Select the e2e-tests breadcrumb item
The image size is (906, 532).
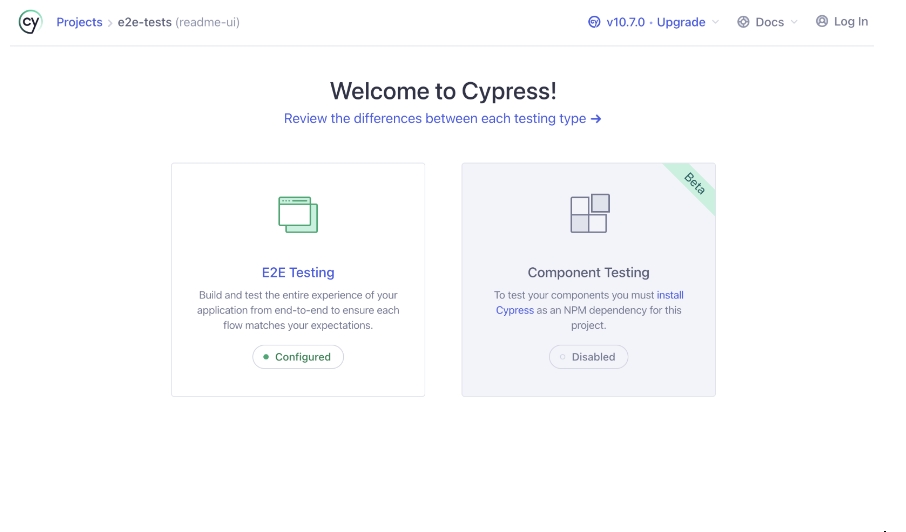tap(144, 22)
